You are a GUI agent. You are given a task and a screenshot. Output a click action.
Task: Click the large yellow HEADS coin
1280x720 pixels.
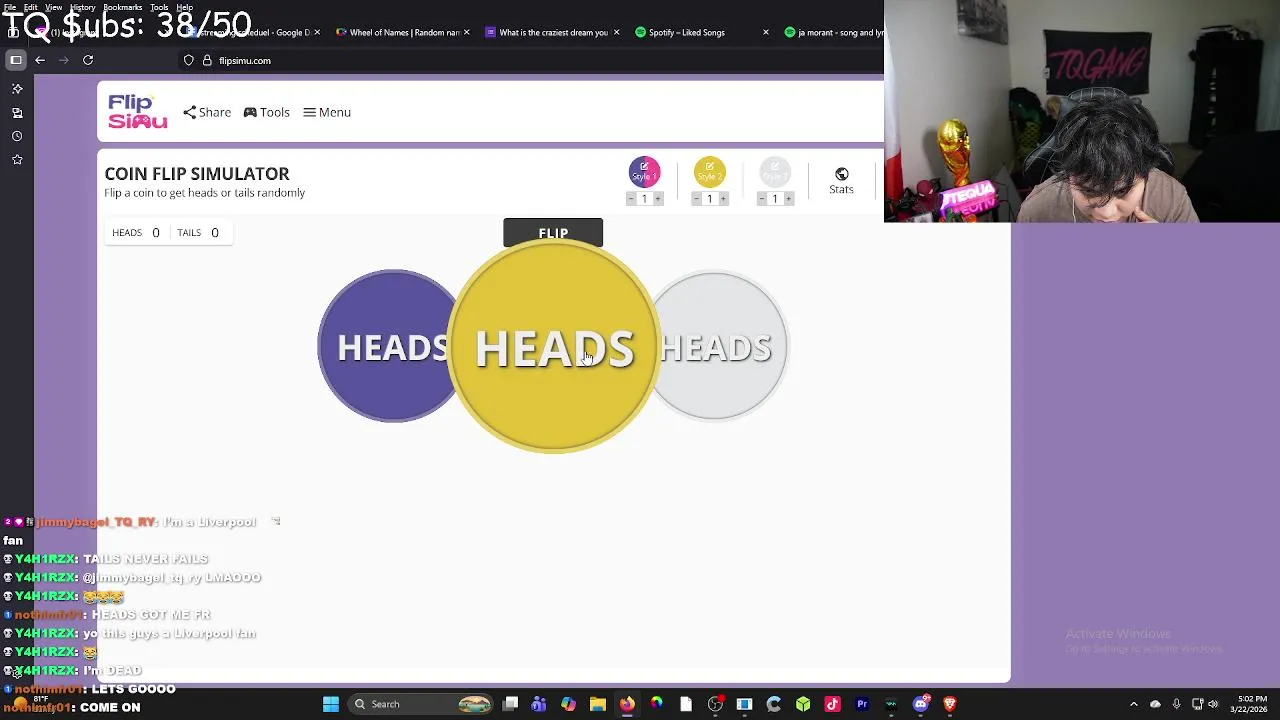[554, 347]
